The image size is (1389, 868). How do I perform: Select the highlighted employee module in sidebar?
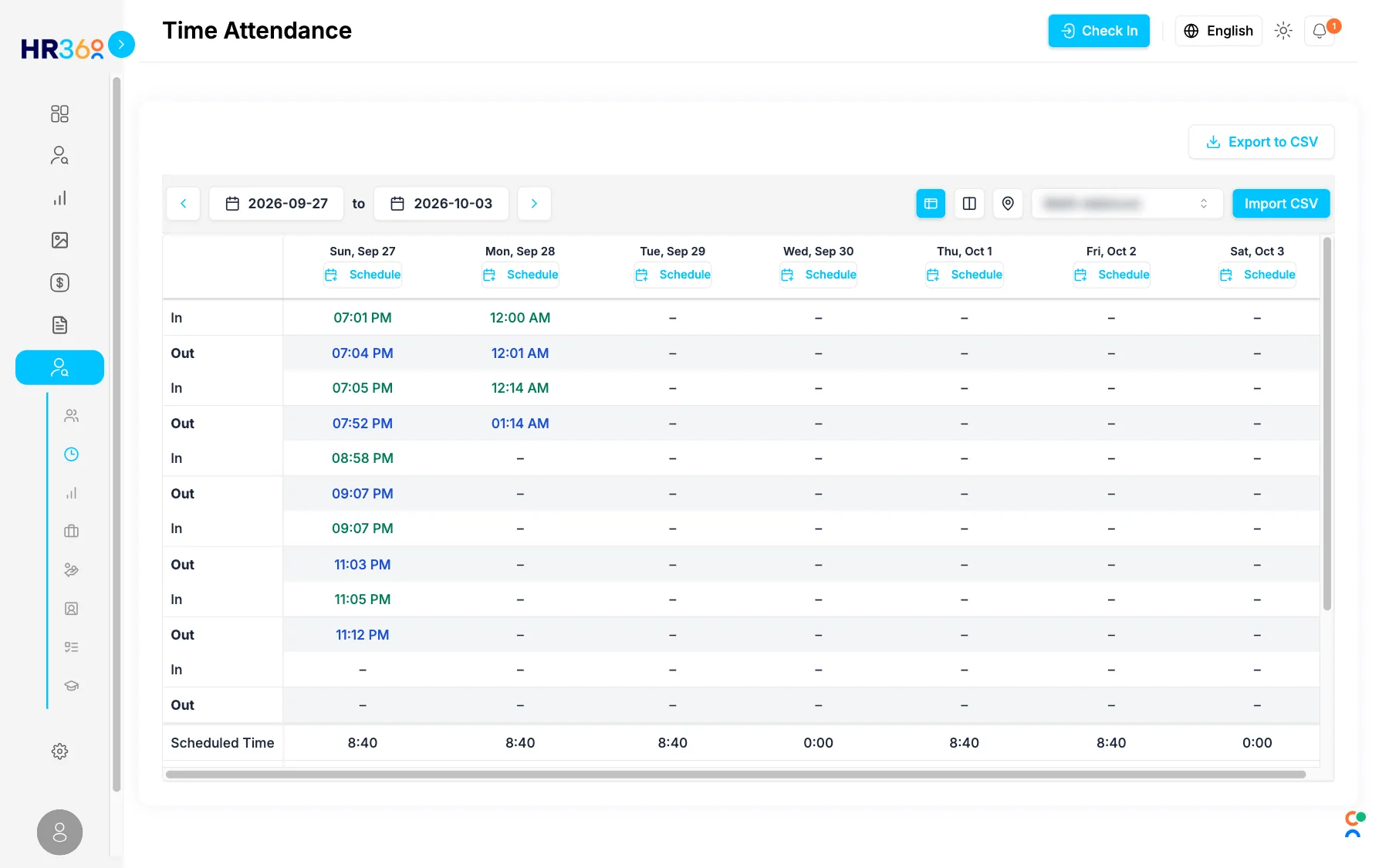tap(59, 367)
